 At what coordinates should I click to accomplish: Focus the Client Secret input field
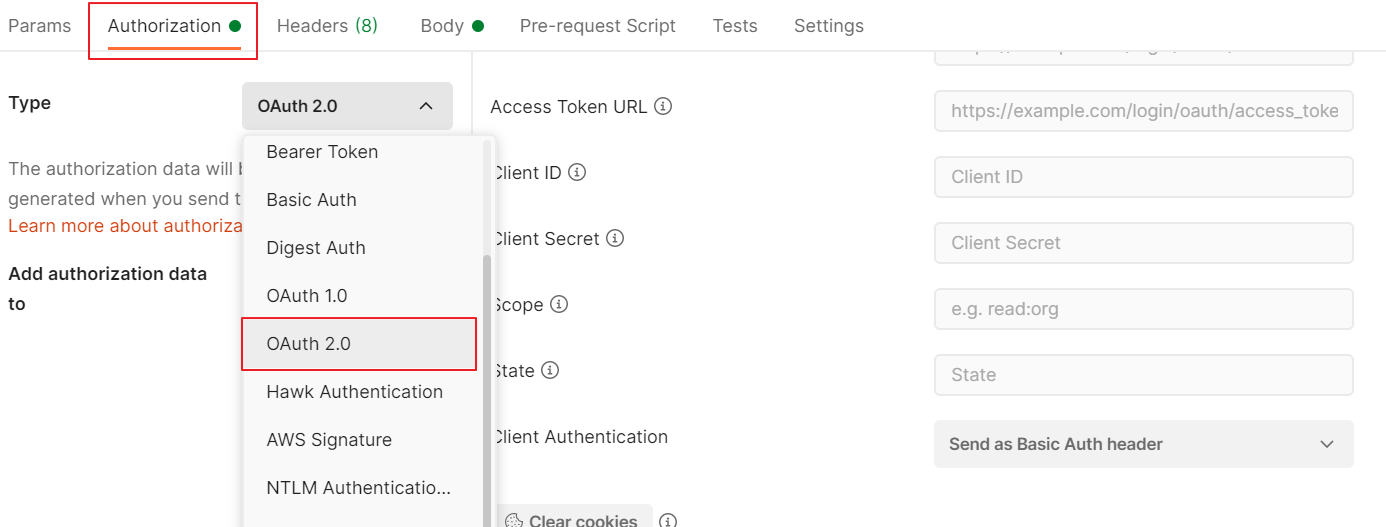[1143, 243]
